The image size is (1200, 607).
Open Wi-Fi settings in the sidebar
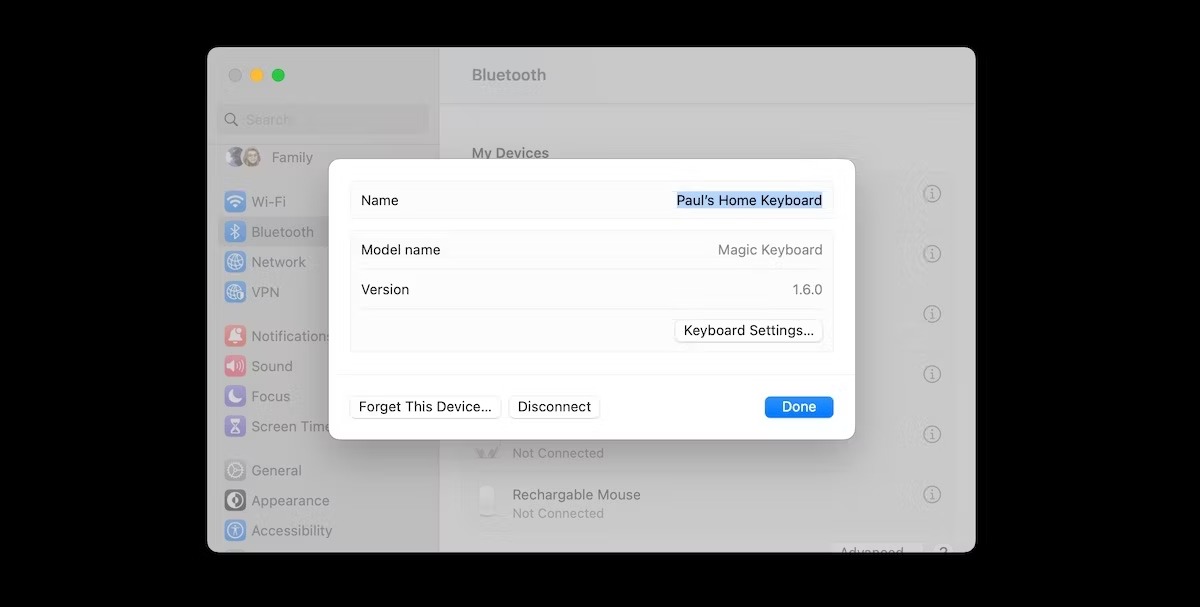click(x=255, y=202)
